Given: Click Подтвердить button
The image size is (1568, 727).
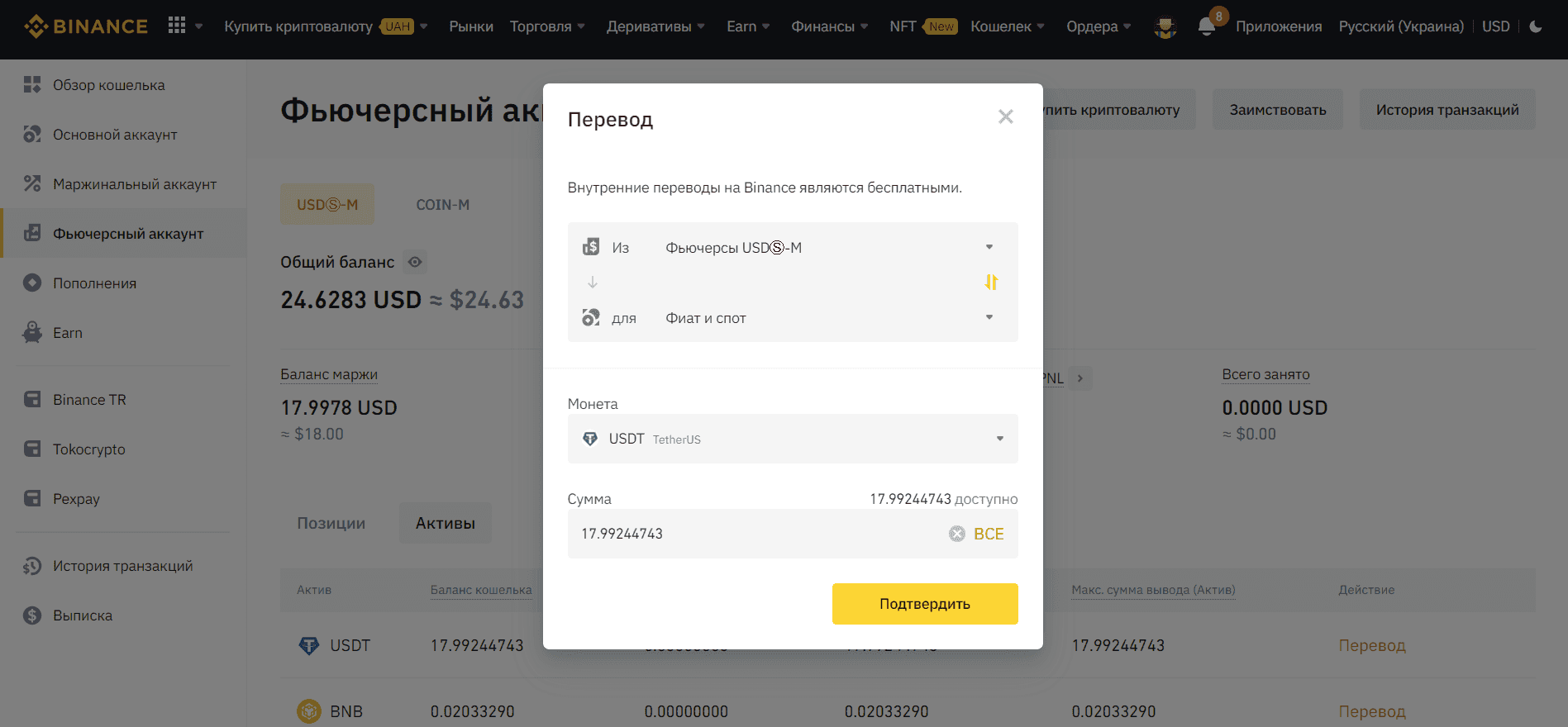Looking at the screenshot, I should (x=925, y=604).
